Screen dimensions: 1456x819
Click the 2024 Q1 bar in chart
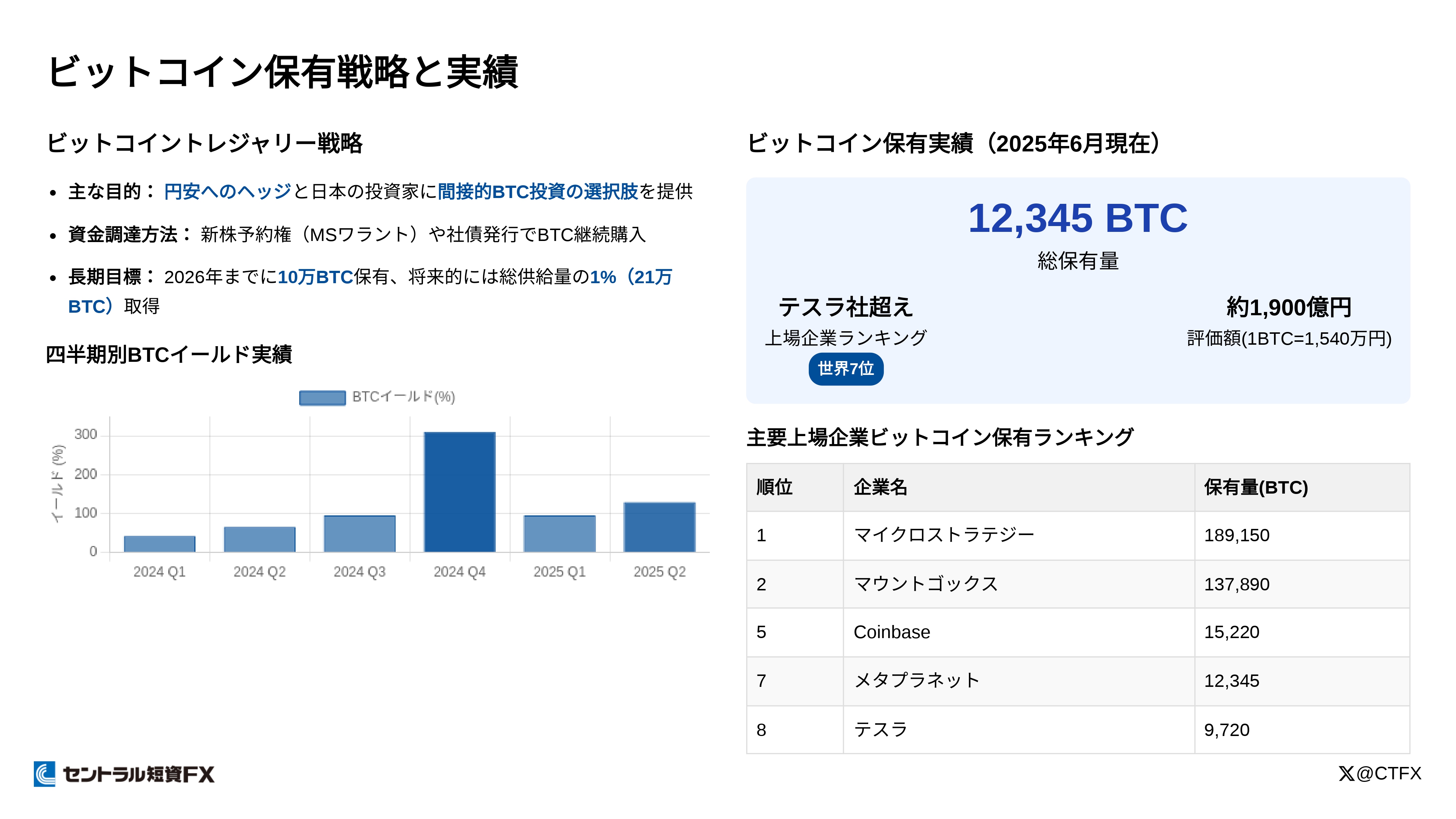tap(159, 544)
